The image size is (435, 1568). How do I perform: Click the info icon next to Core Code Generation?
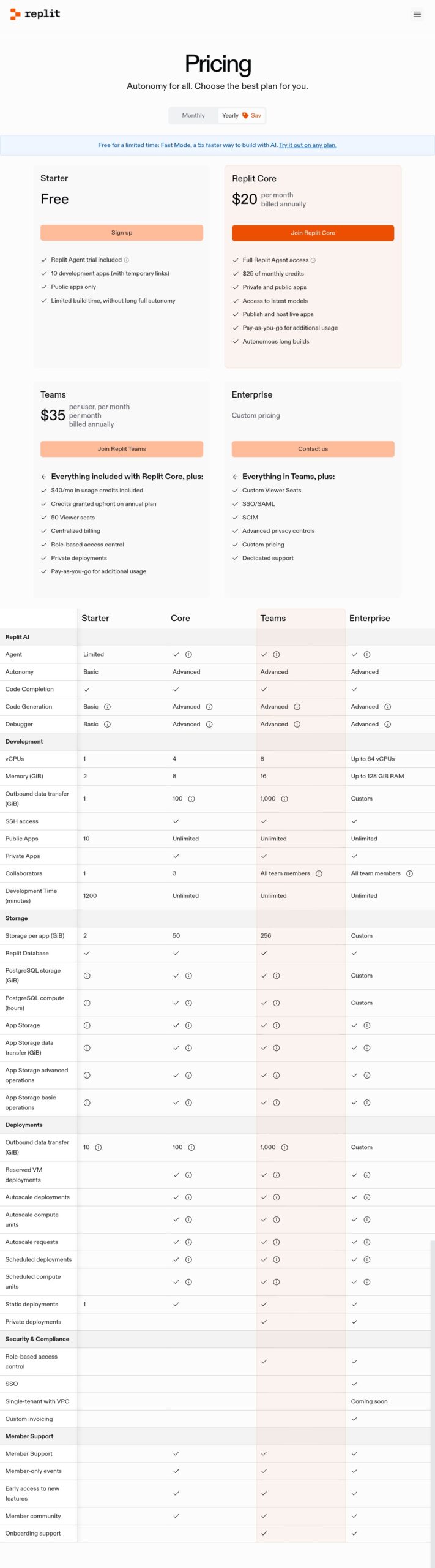[x=209, y=706]
